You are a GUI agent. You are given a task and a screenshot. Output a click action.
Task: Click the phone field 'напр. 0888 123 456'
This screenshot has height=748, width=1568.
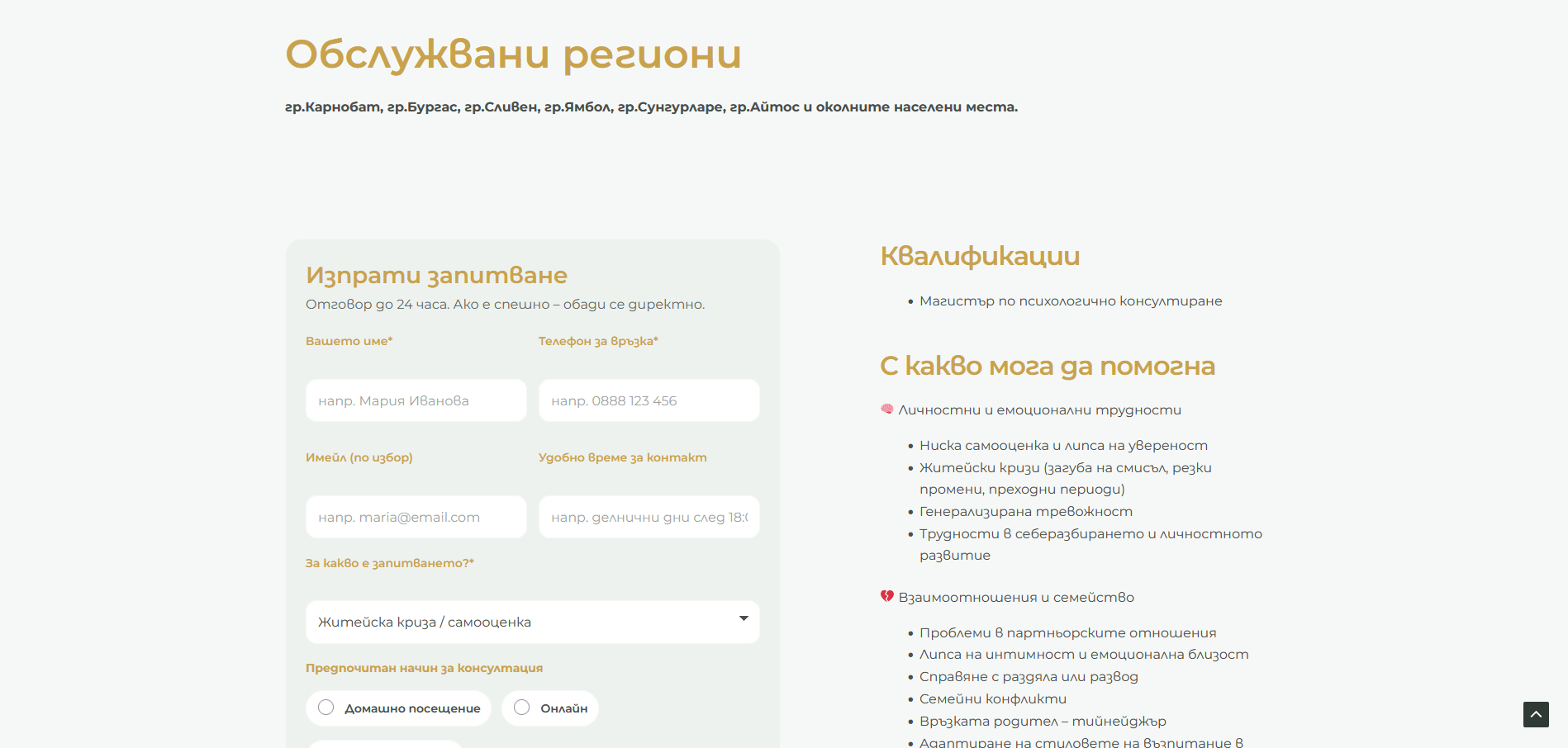coord(649,400)
